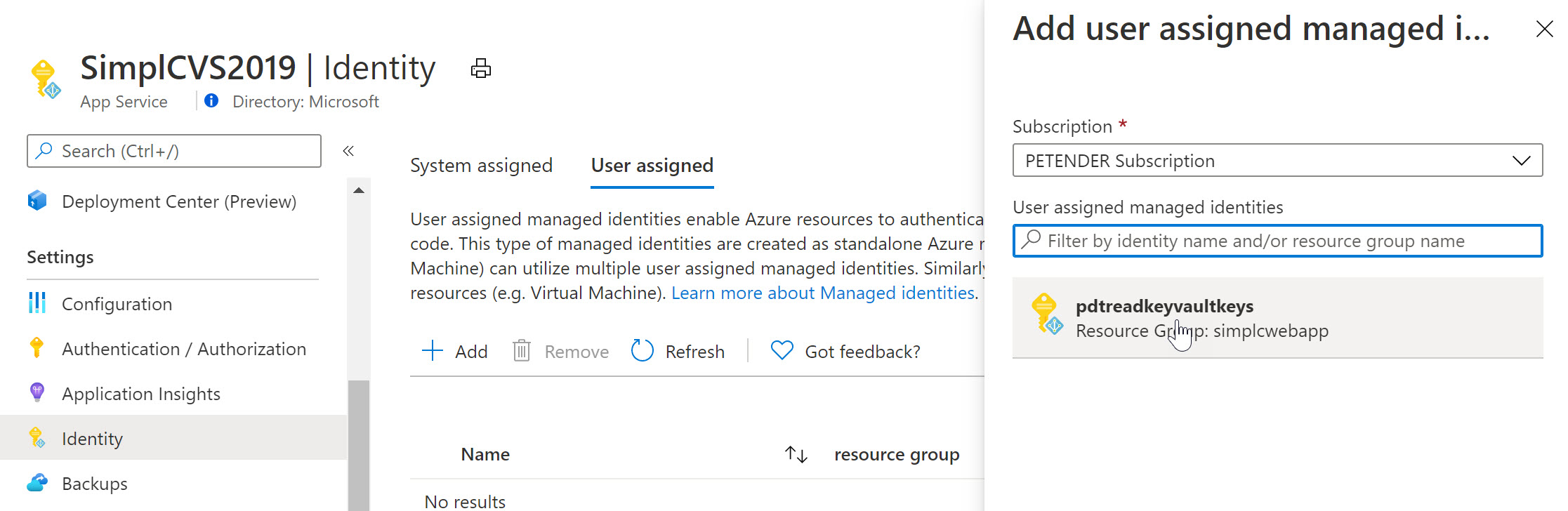
Task: Expand the Subscription dropdown
Action: click(1277, 161)
